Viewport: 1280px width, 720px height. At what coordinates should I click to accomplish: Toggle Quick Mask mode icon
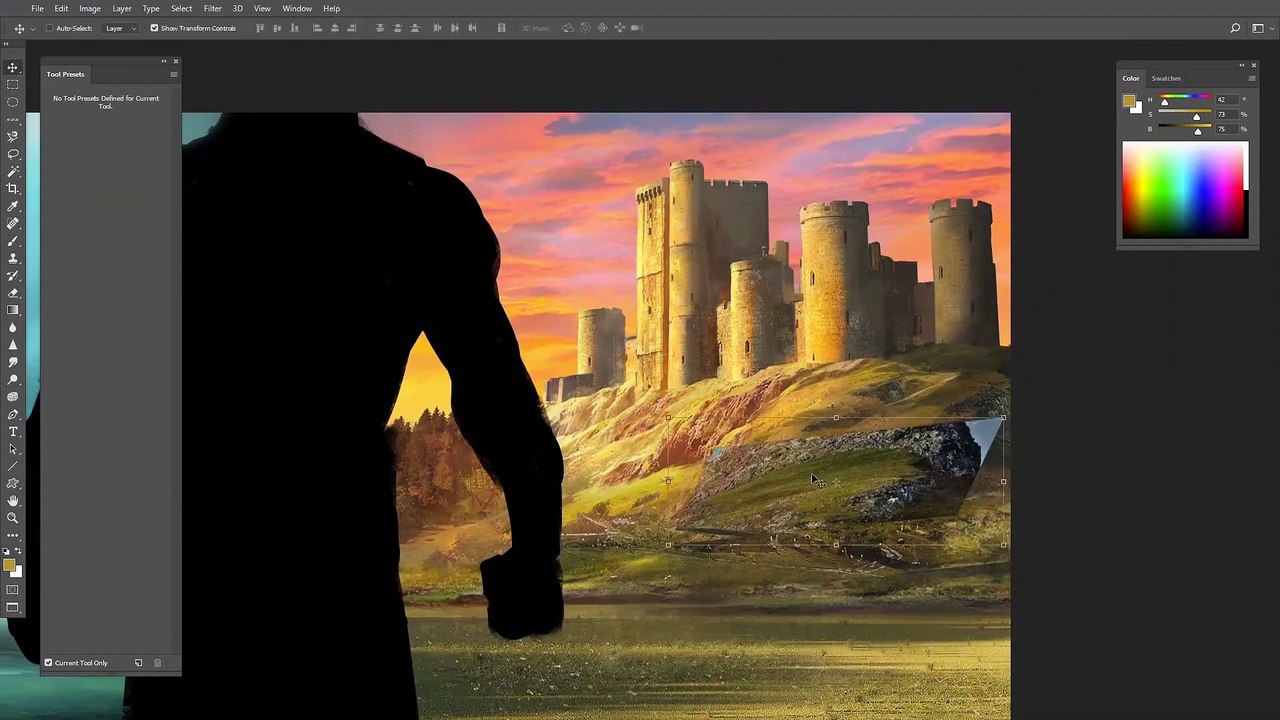pos(13,590)
